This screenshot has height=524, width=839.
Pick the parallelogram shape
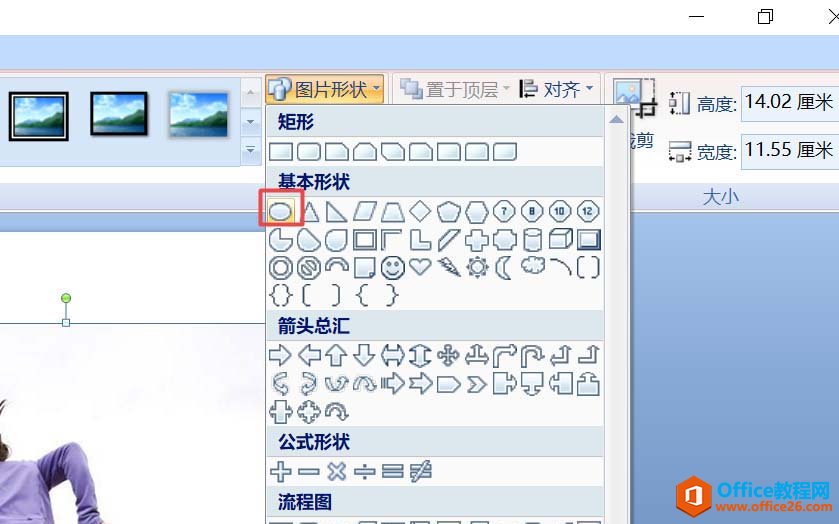point(364,211)
